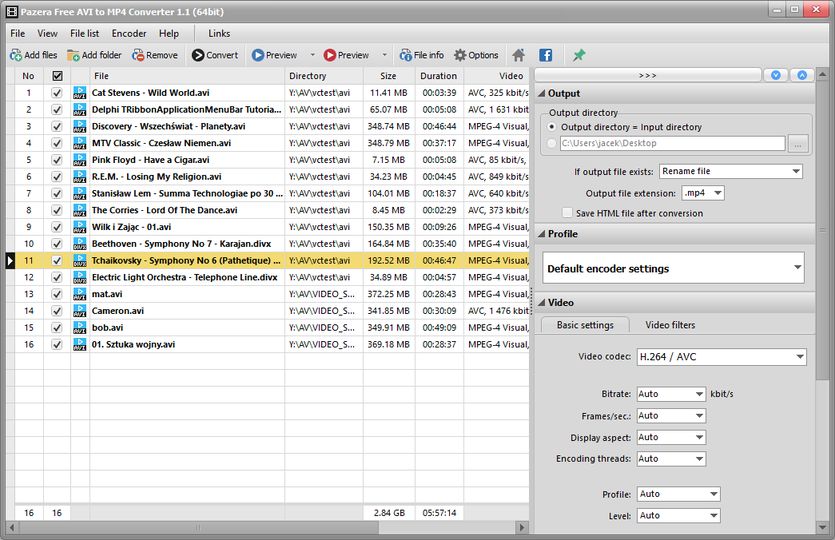Screen dimensions: 835x540
Task: Switch to Basic settings tab
Action: (585, 325)
